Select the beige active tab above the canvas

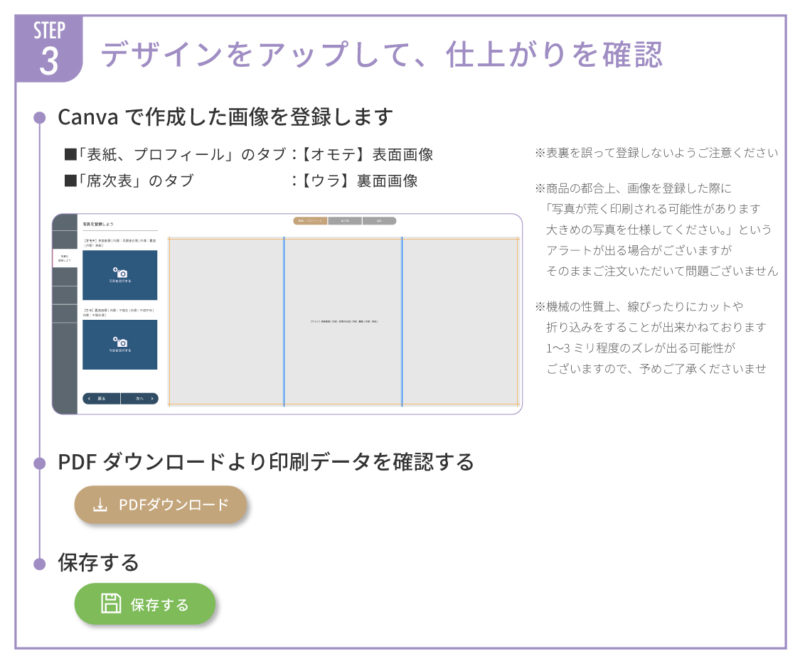[x=310, y=220]
